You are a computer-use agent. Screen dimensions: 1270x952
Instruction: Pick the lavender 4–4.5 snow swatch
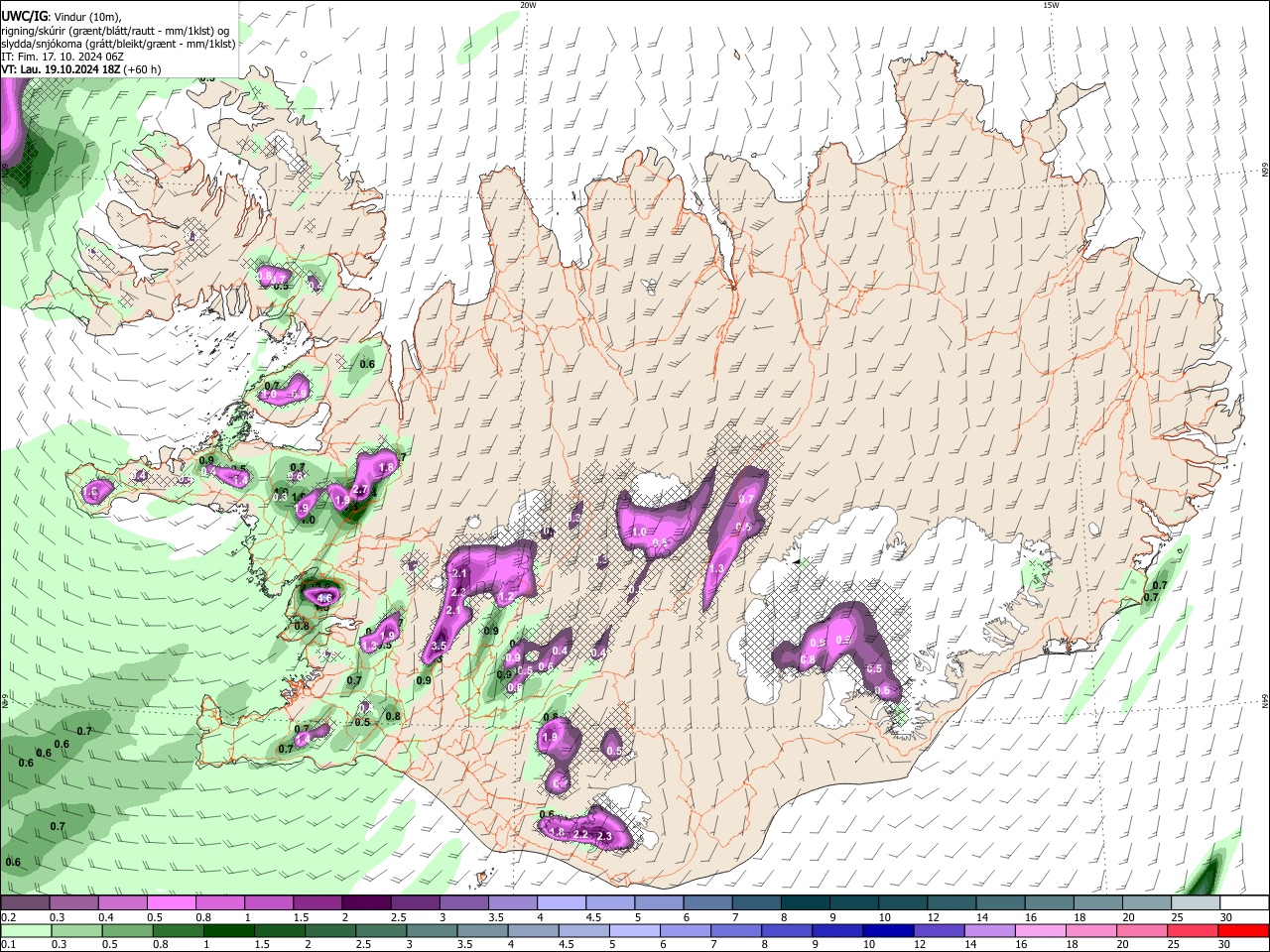coord(561,903)
